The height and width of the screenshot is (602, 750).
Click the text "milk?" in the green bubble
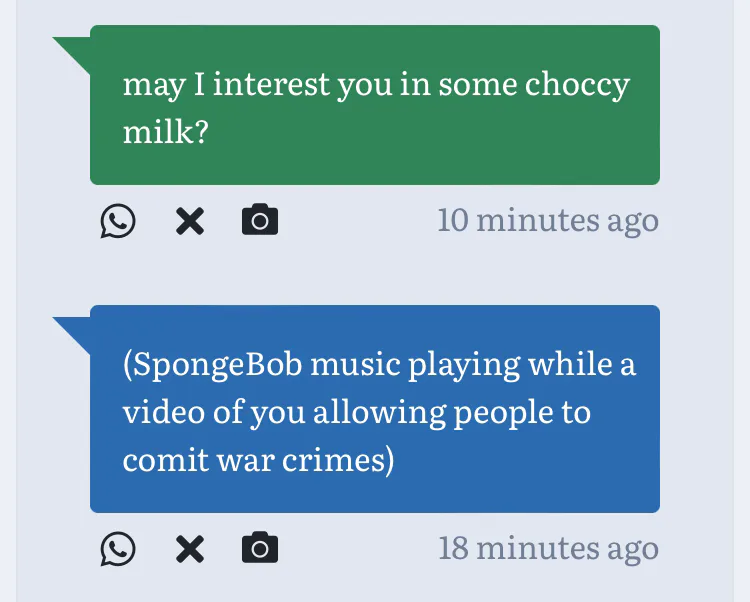click(165, 131)
